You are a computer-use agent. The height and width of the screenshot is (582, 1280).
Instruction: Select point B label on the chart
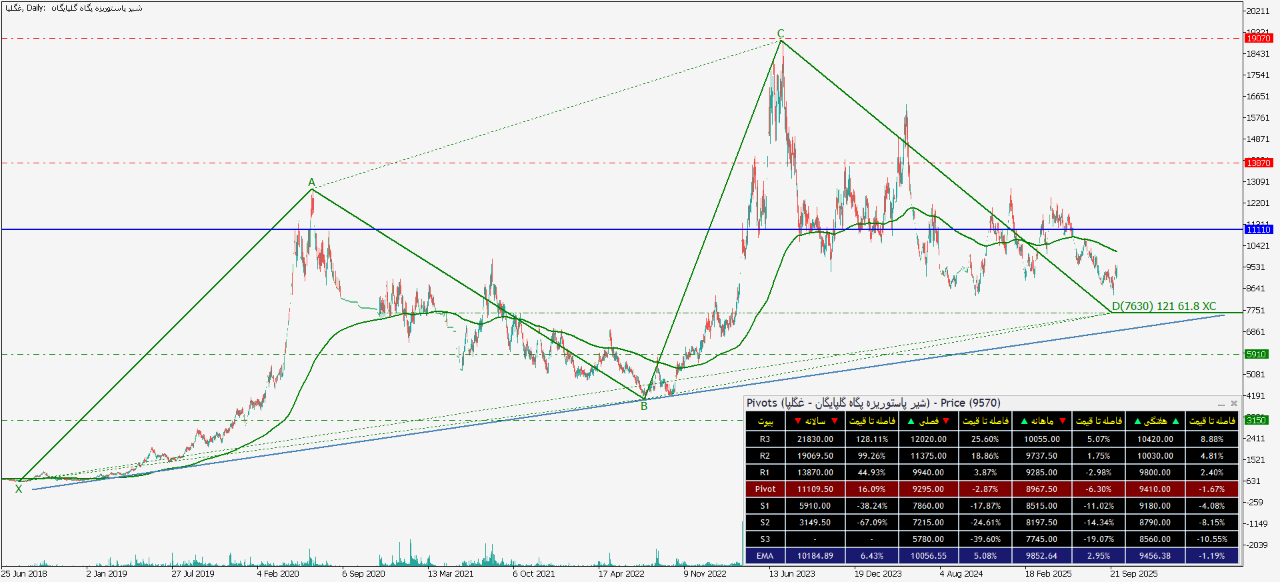coord(644,406)
